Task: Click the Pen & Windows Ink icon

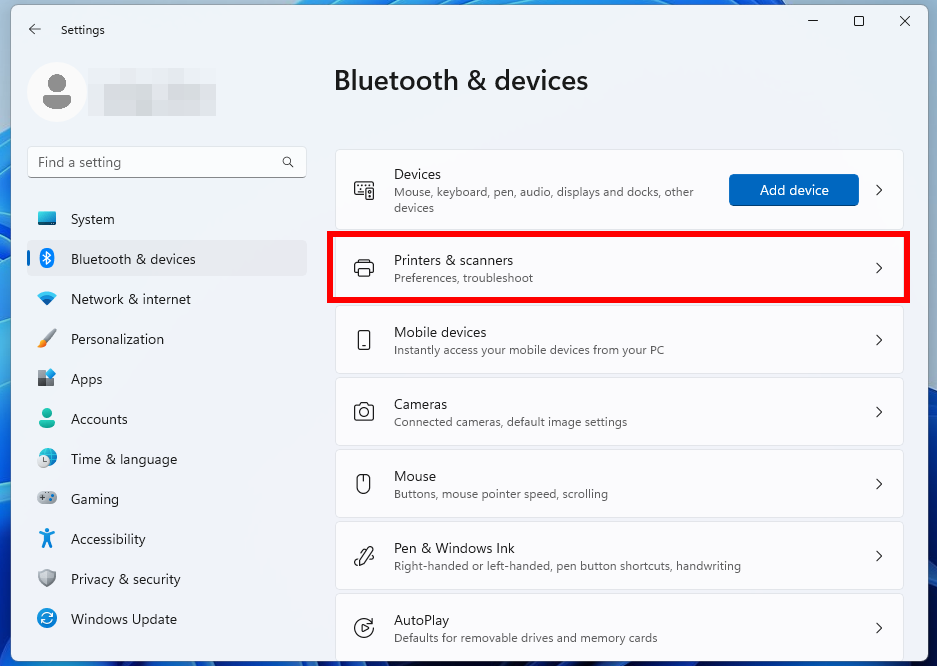Action: tap(364, 556)
